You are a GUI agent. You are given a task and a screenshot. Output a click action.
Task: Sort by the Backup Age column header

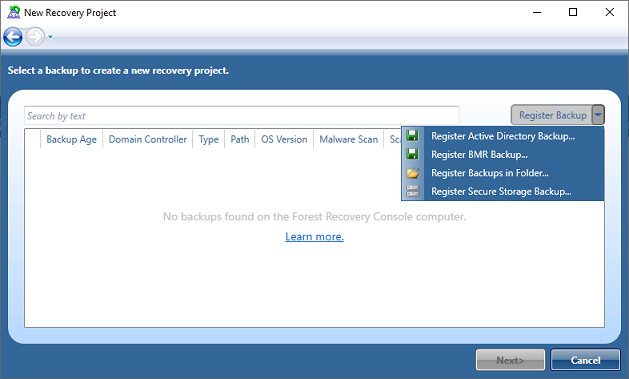click(x=71, y=139)
